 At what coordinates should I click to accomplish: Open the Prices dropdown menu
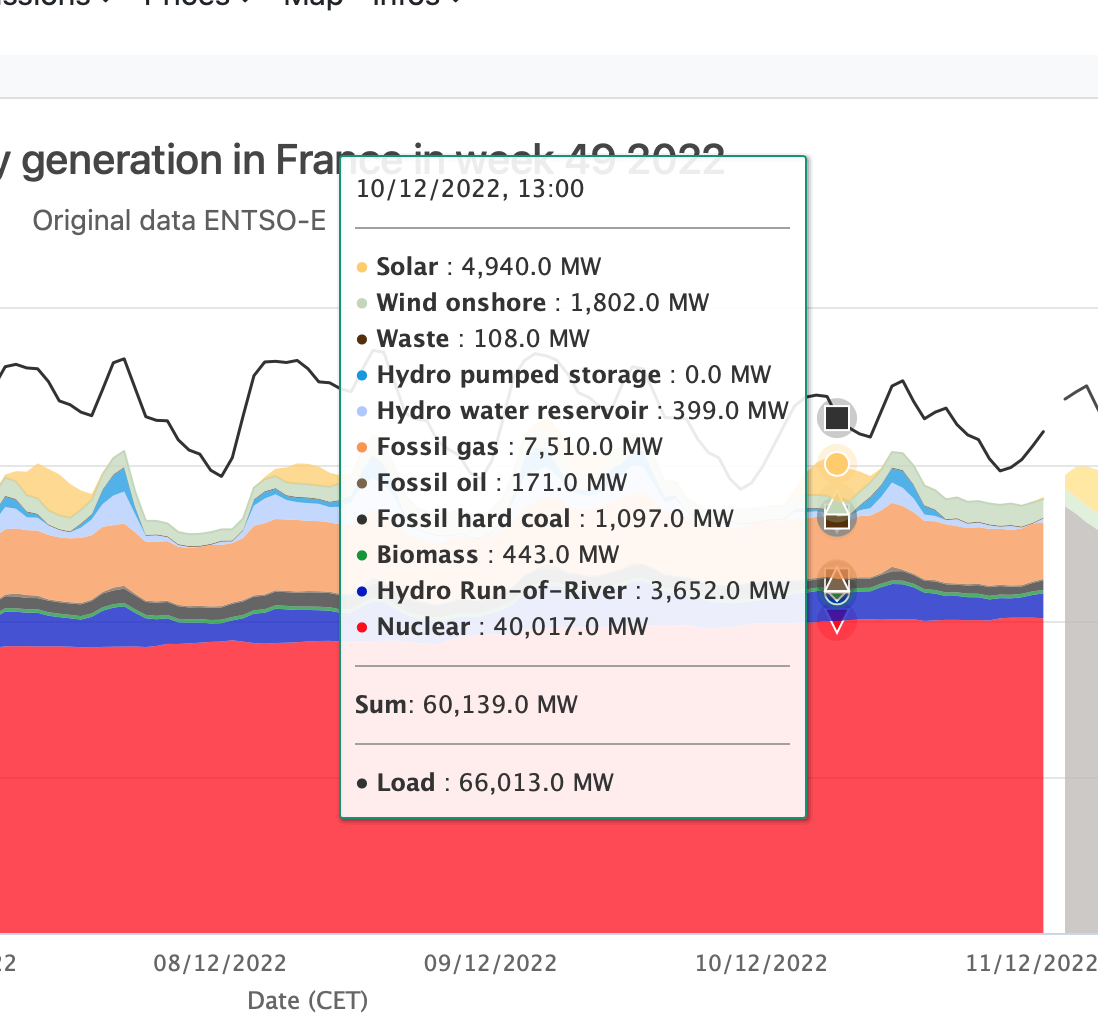point(196,3)
